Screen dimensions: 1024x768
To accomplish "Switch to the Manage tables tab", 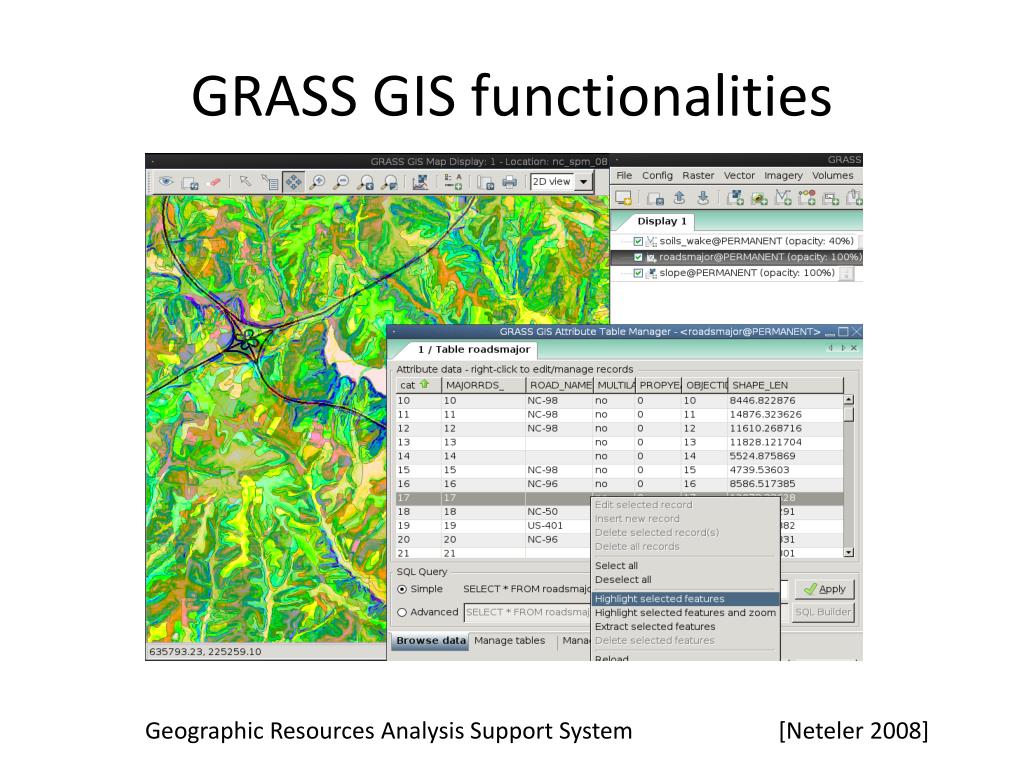I will tap(509, 641).
